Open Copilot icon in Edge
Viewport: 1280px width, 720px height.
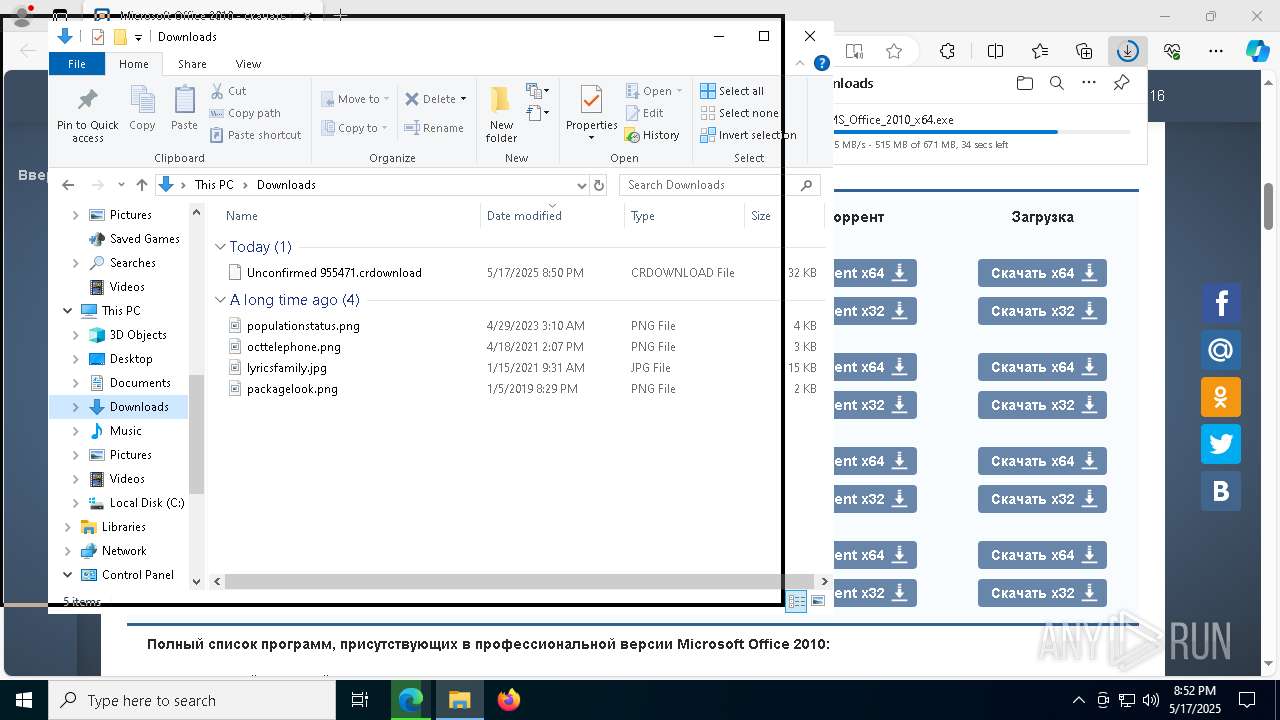[x=1257, y=51]
